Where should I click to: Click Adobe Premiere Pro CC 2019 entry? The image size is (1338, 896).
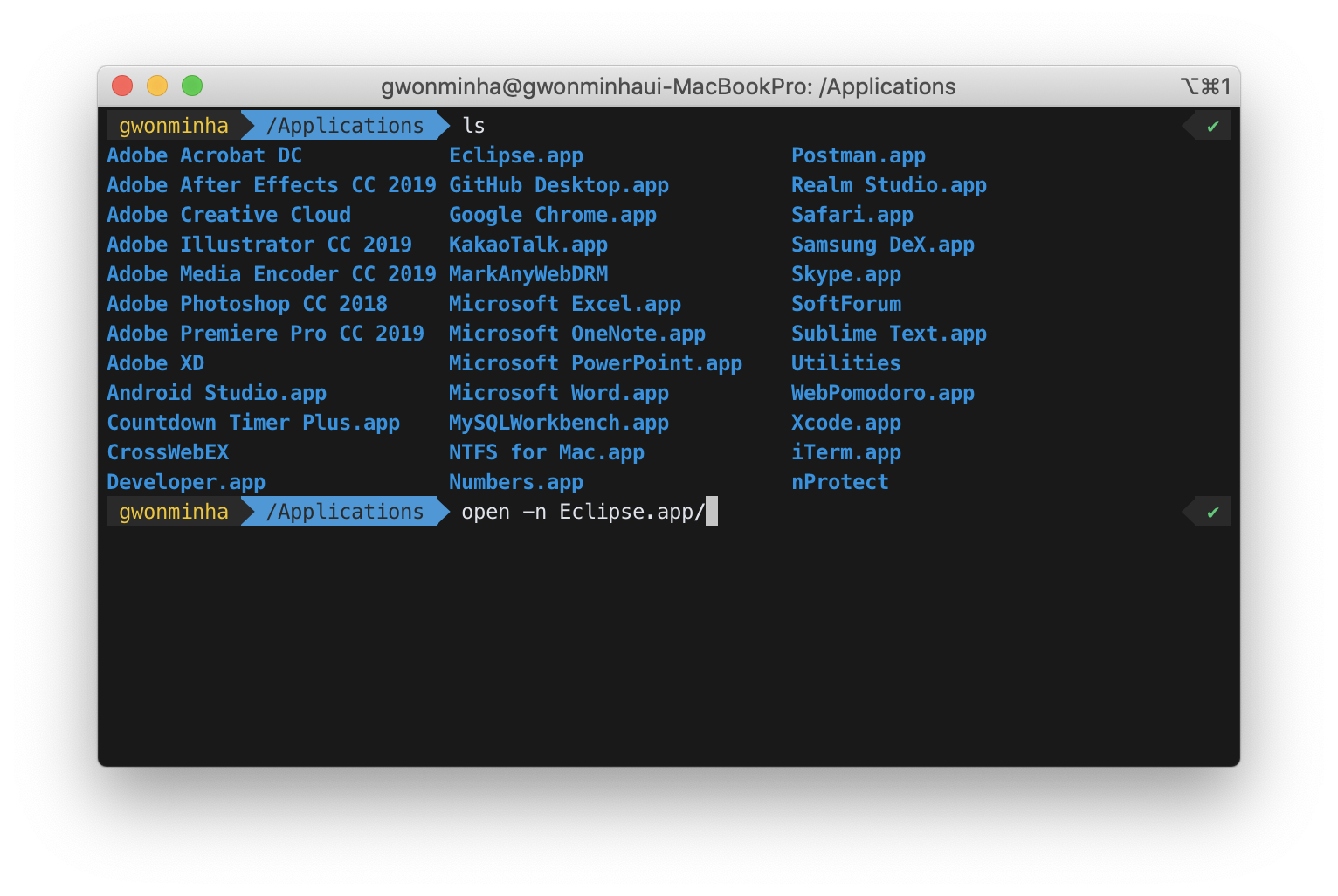pos(266,334)
